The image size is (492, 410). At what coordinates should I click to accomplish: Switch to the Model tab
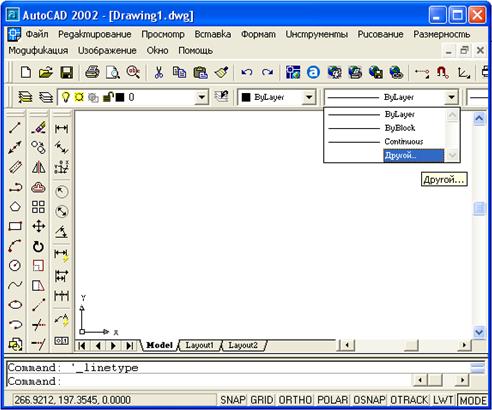159,345
